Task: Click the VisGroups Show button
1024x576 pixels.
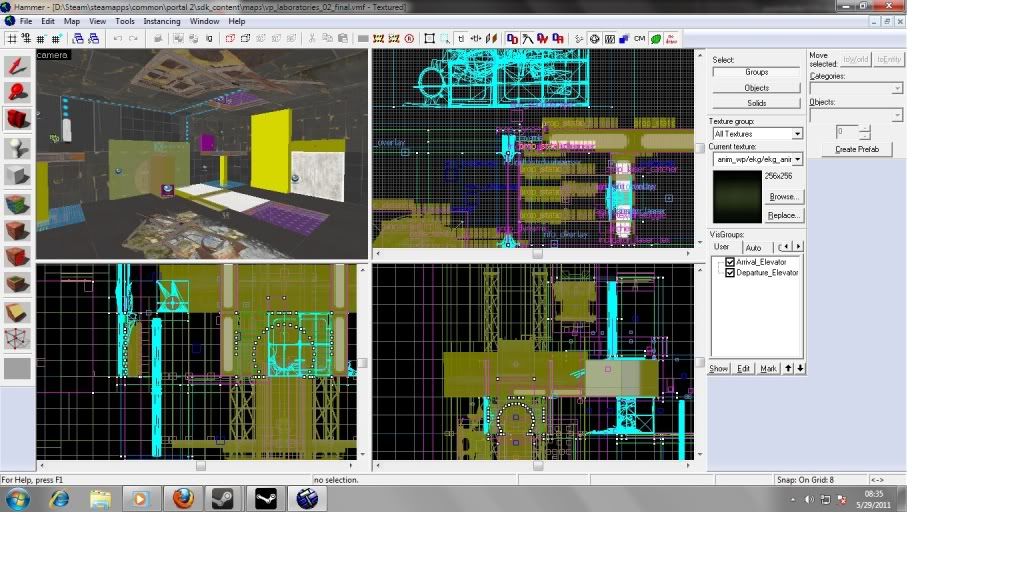Action: [718, 369]
